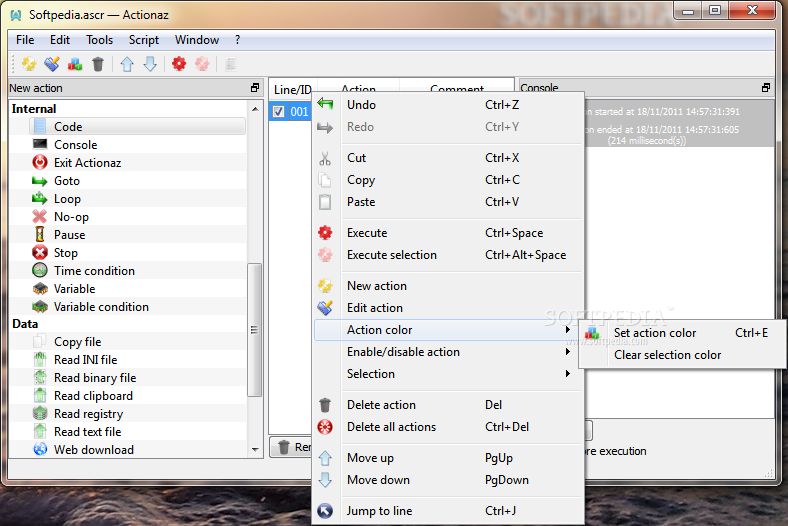Click the trash can toolbar icon
This screenshot has width=788, height=526.
click(98, 64)
